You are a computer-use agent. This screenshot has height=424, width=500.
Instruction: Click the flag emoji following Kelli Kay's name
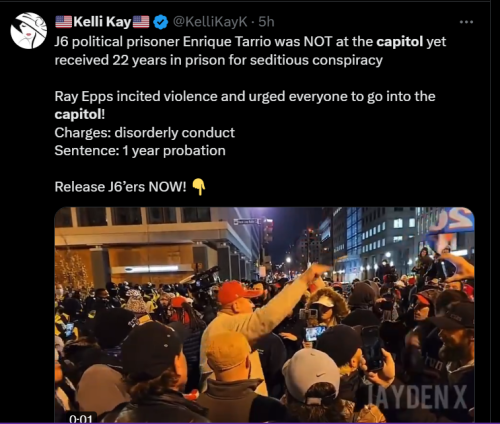[141, 22]
